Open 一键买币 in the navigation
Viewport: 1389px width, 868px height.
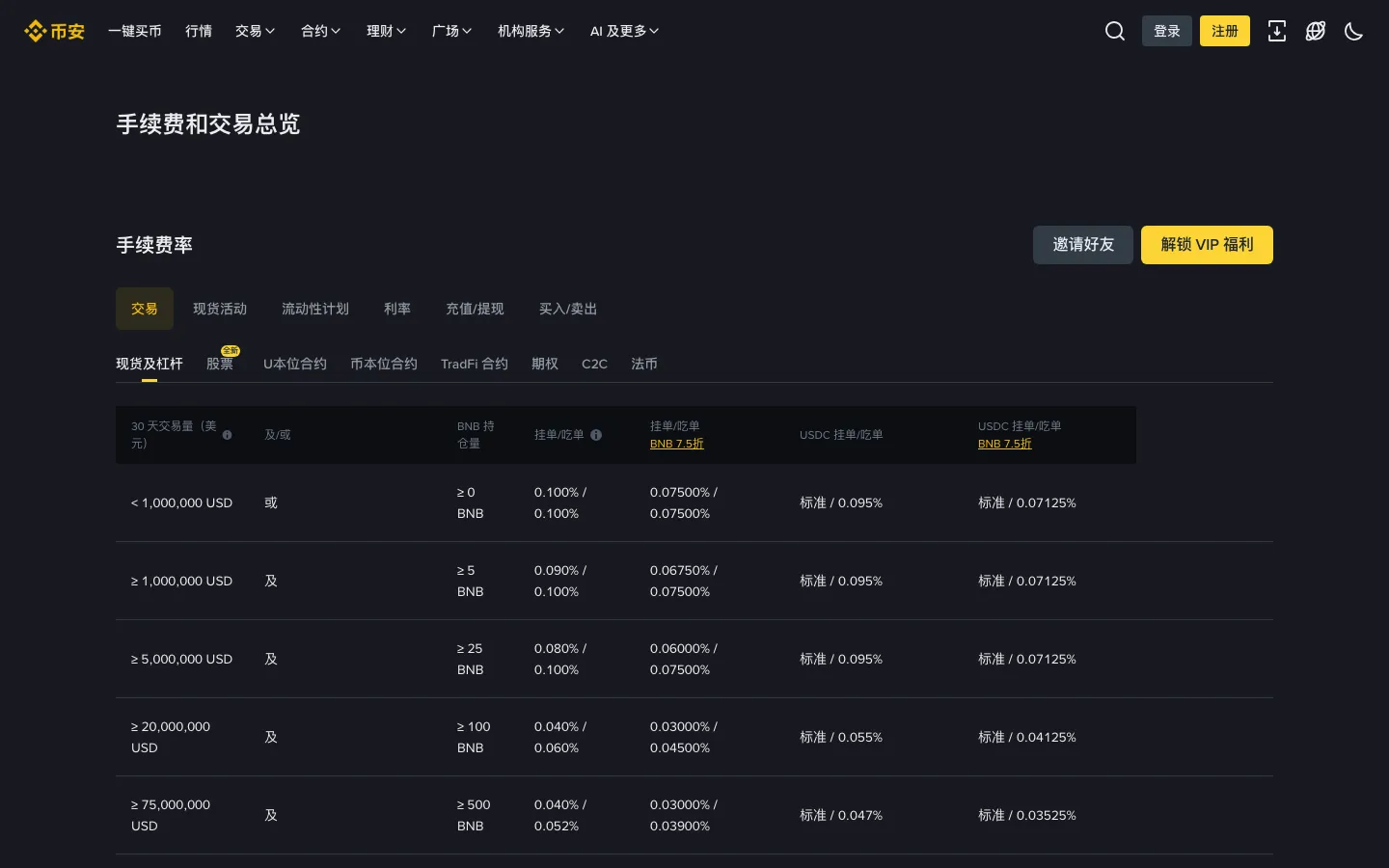point(135,31)
